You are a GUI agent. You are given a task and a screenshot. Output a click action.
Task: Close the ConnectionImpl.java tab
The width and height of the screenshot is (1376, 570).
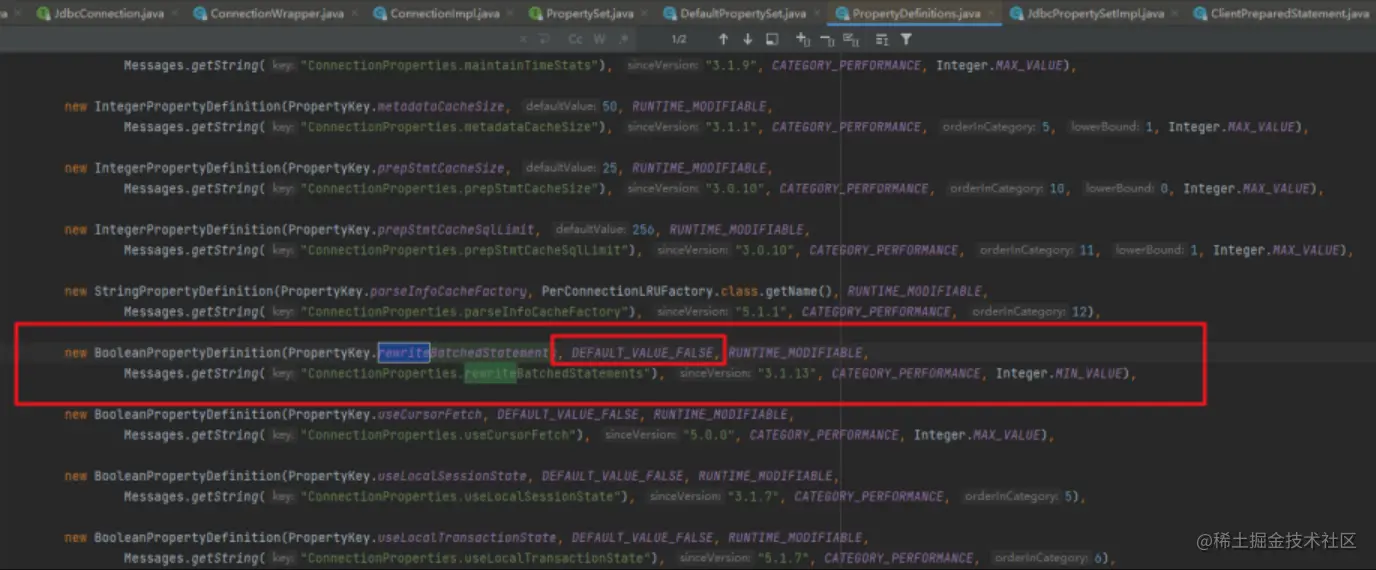[511, 14]
